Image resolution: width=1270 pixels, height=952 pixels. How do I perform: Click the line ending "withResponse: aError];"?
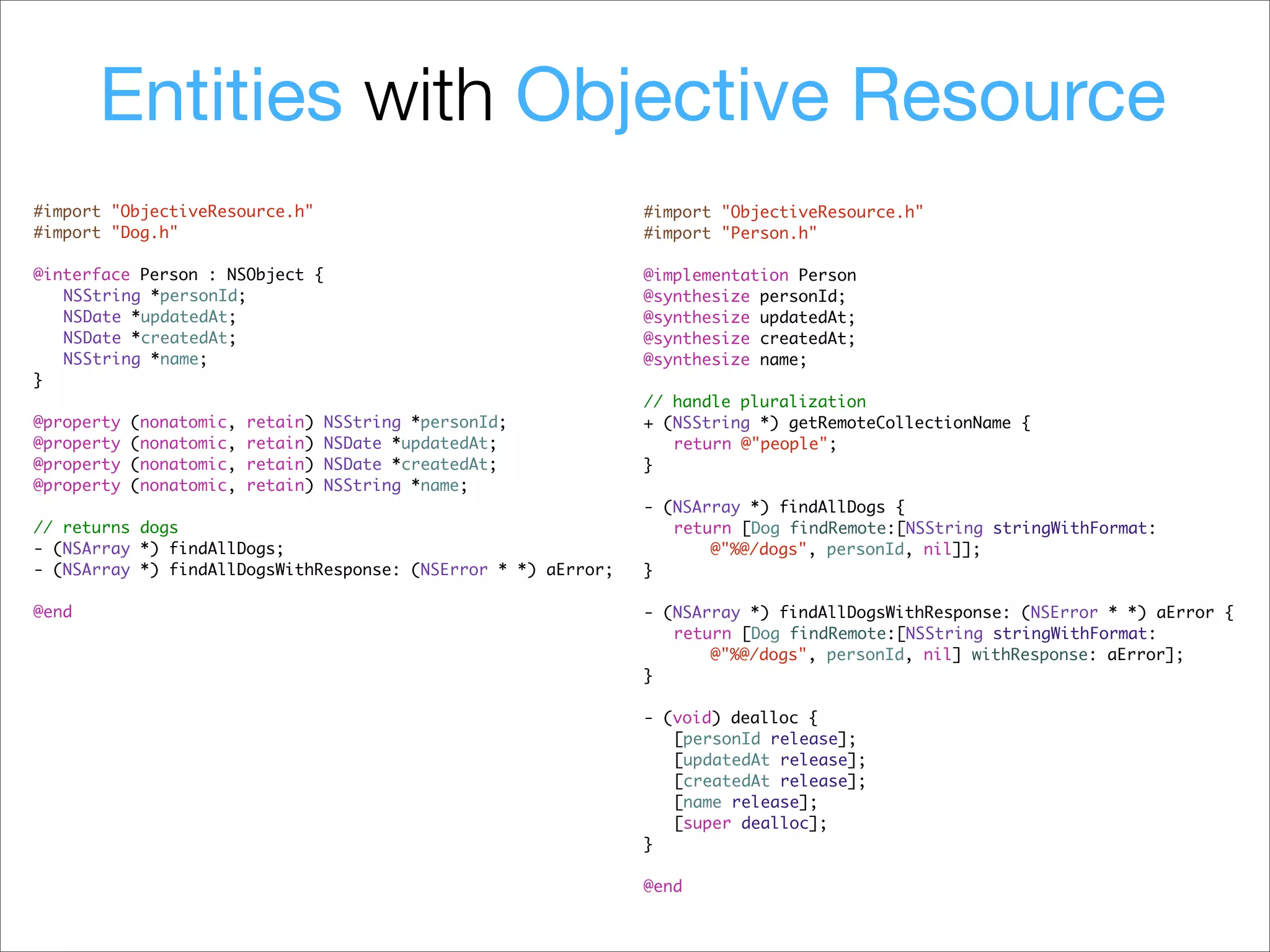[947, 655]
